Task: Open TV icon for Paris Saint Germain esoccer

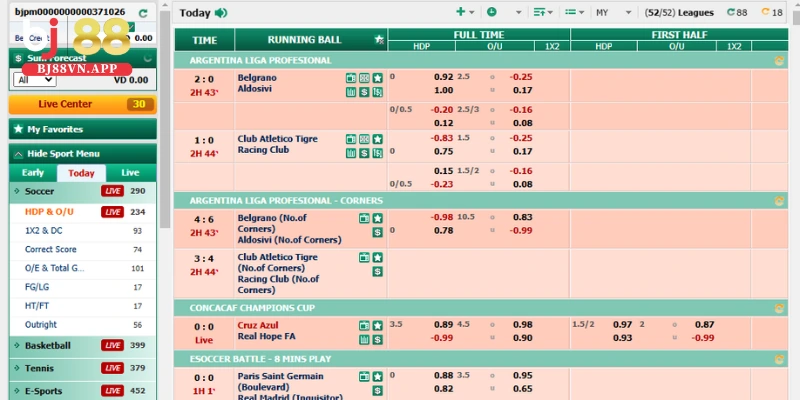Action: (x=364, y=377)
